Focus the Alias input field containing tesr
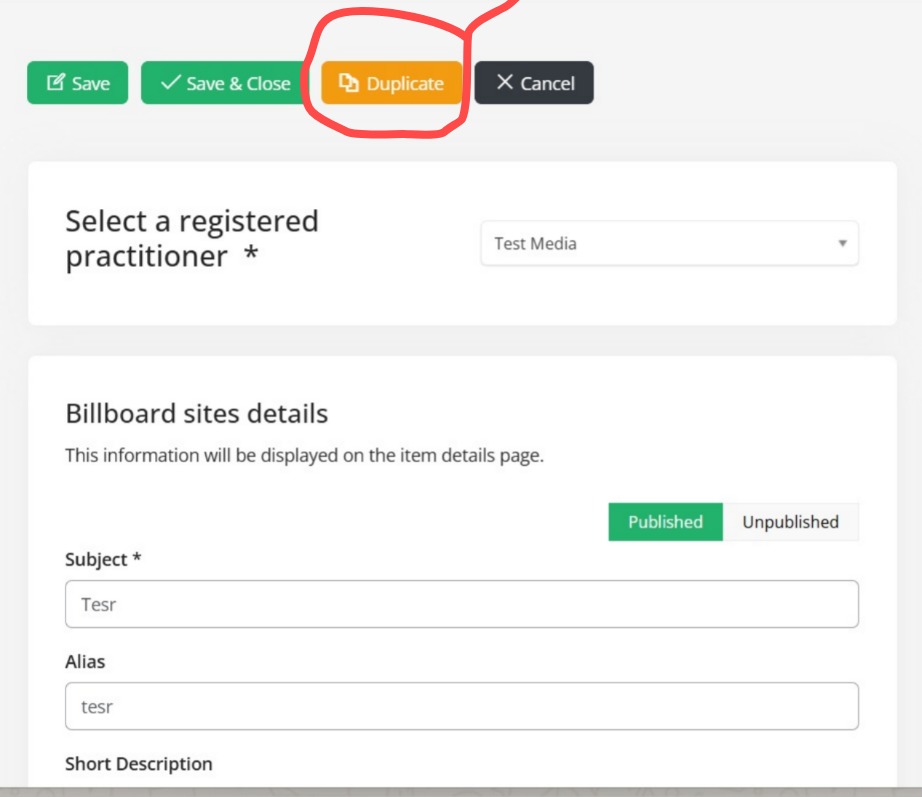The height and width of the screenshot is (797, 922). click(x=461, y=706)
